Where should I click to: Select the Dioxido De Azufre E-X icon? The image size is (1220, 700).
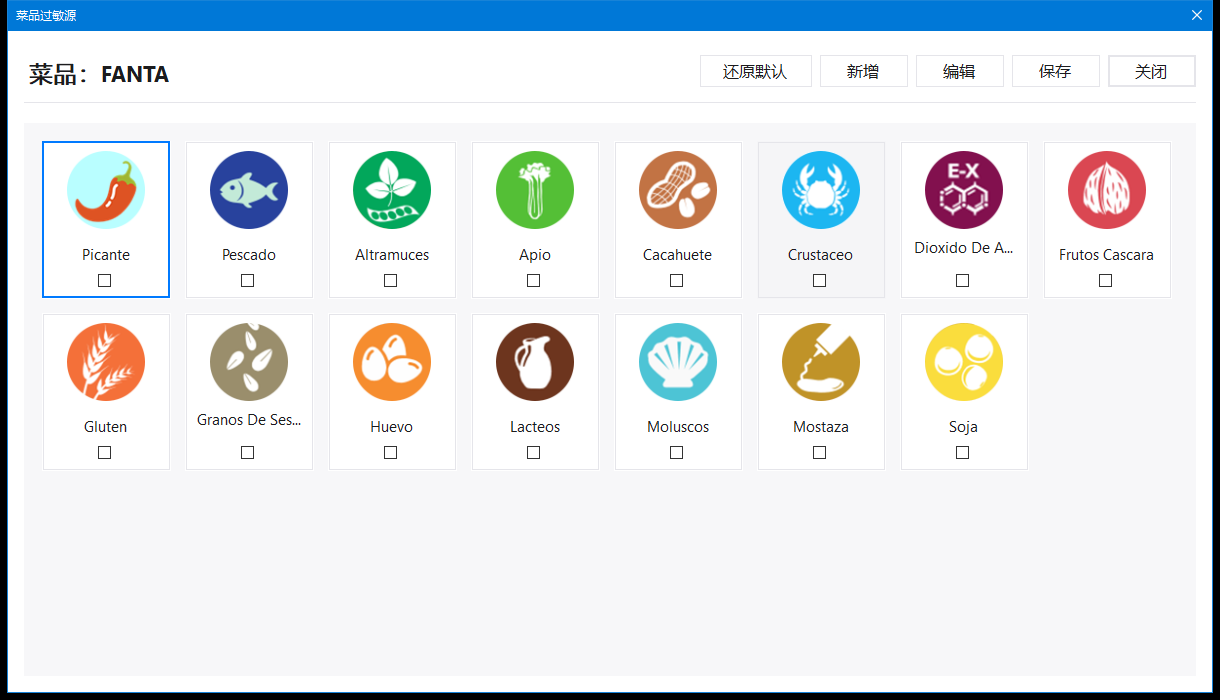[x=964, y=190]
